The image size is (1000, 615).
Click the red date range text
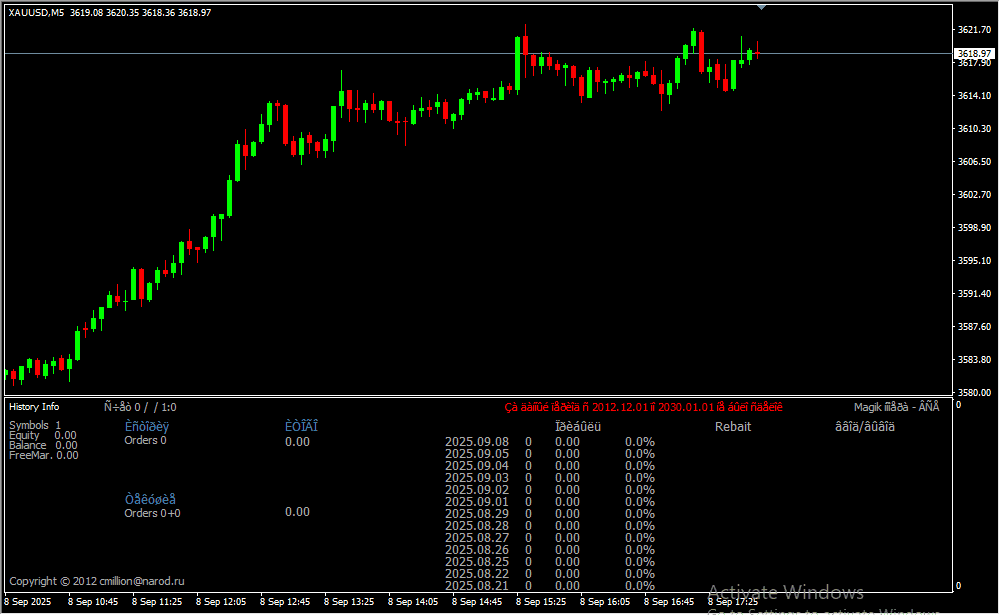(643, 407)
